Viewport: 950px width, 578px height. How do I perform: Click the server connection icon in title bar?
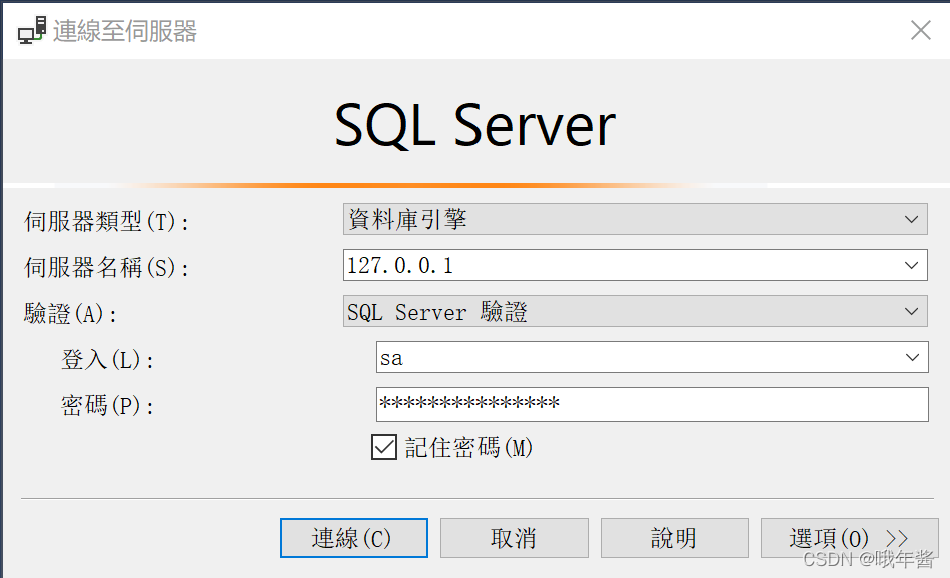pos(32,30)
